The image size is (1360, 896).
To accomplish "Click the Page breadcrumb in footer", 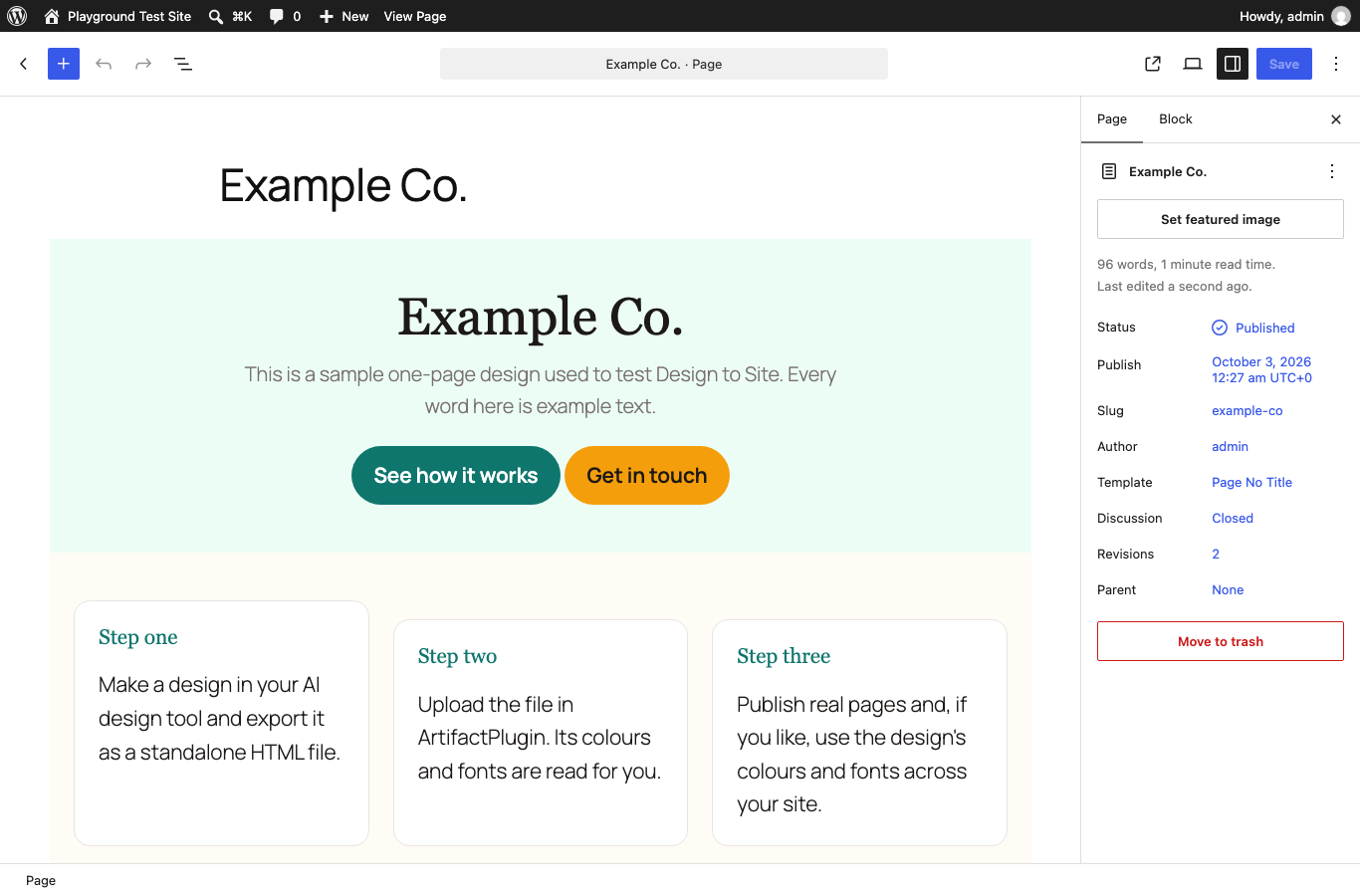I will tap(41, 880).
